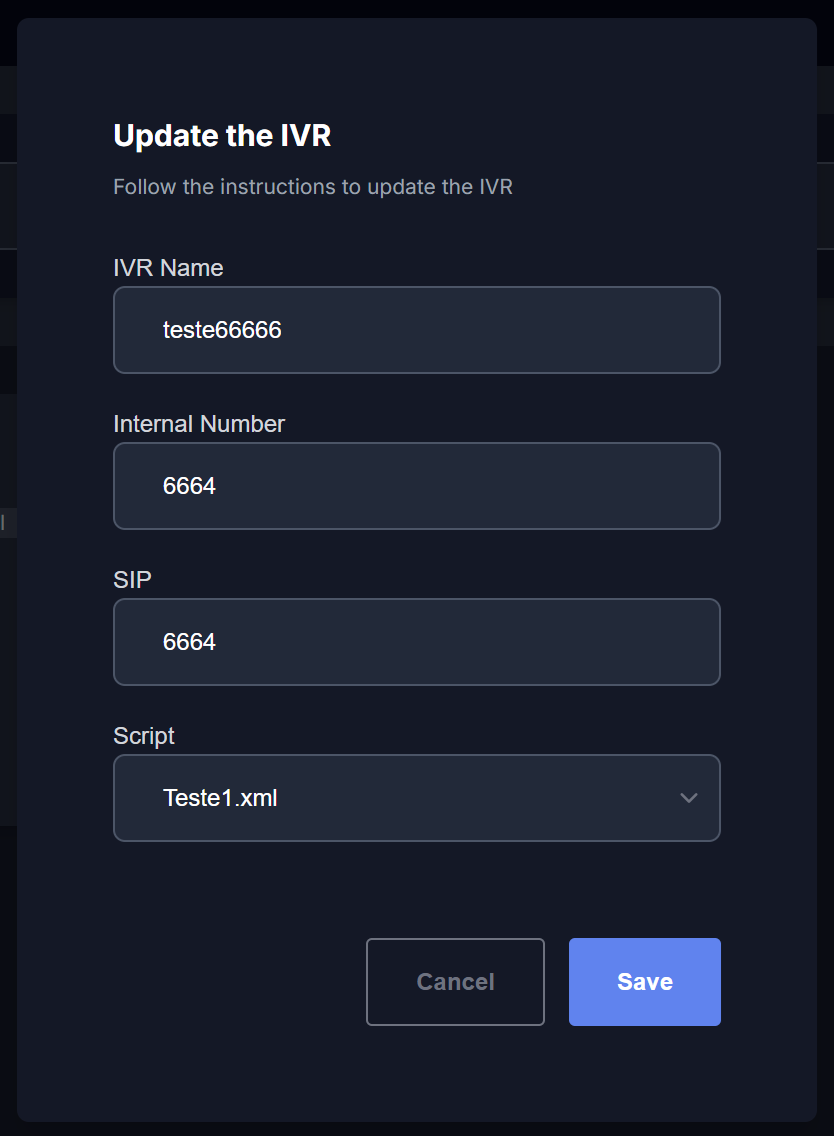Viewport: 834px width, 1136px height.
Task: Click the Teste1.xml selected script value
Action: pos(220,798)
